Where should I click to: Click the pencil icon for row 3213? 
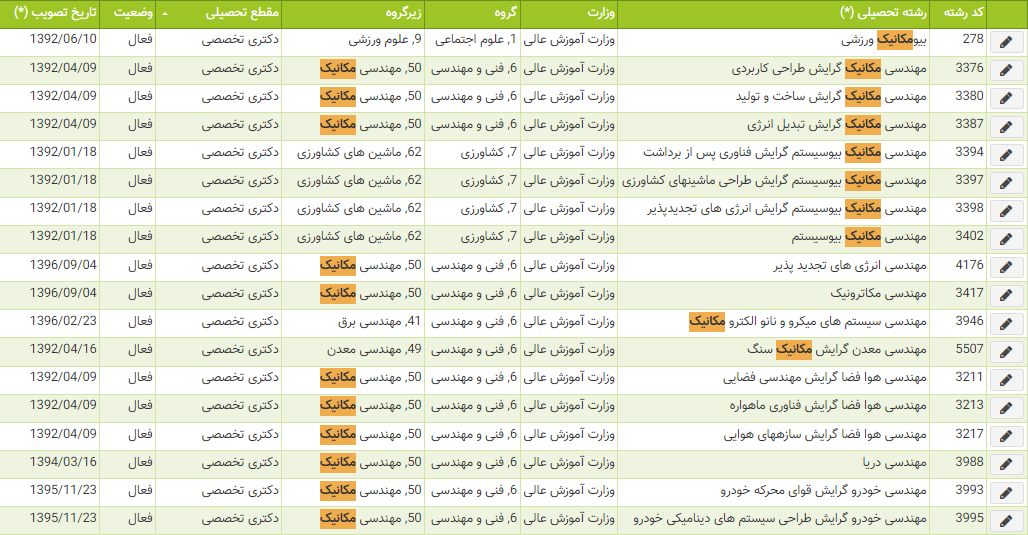pos(1006,408)
